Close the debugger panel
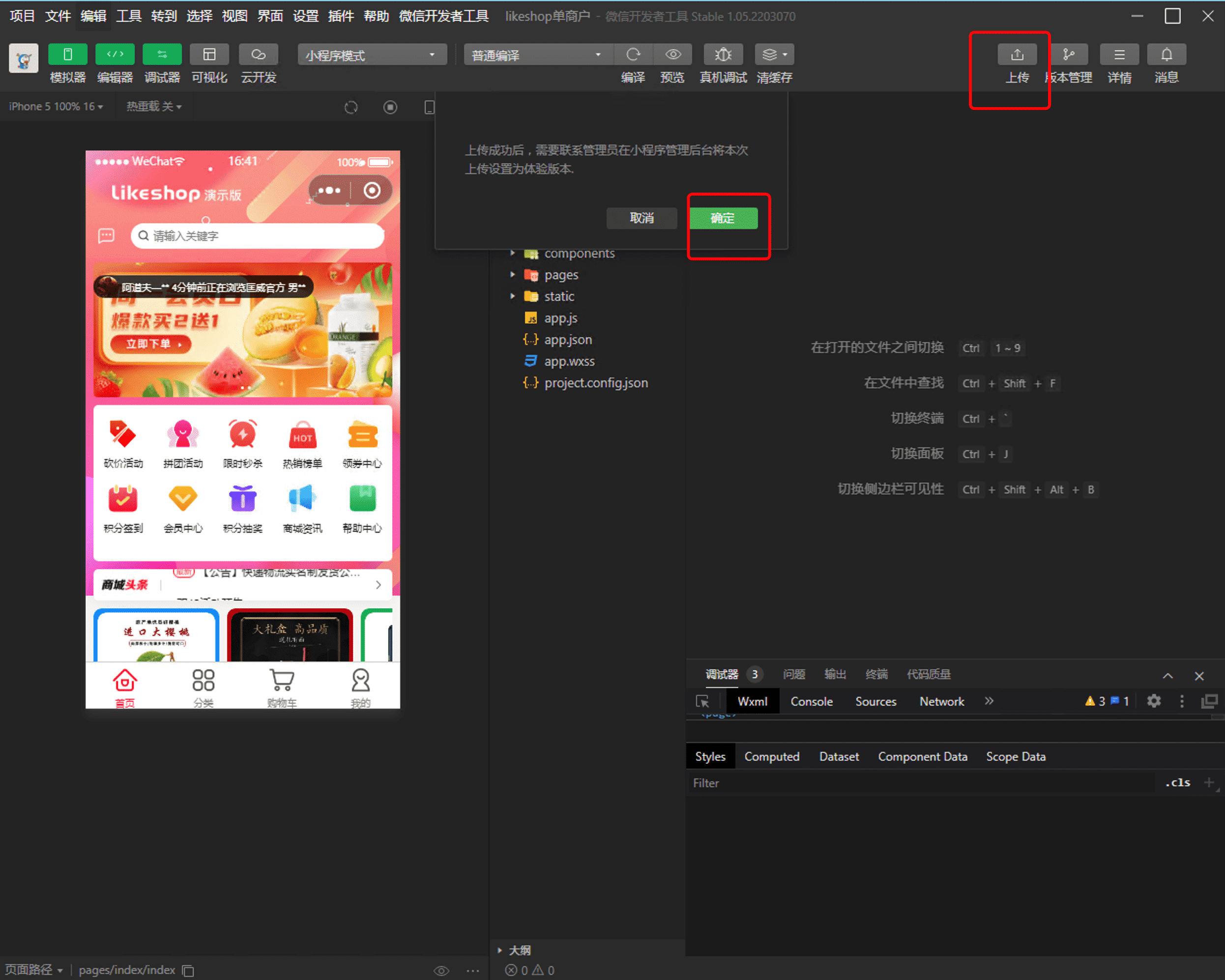The width and height of the screenshot is (1225, 980). point(1199,675)
